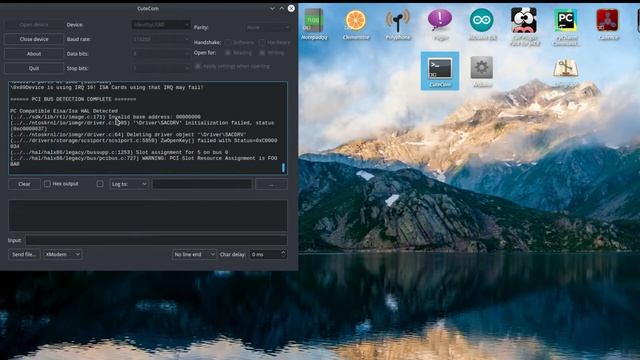This screenshot has width=640, height=360.
Task: Click the output pane scrollbar handle
Action: pos(283,168)
